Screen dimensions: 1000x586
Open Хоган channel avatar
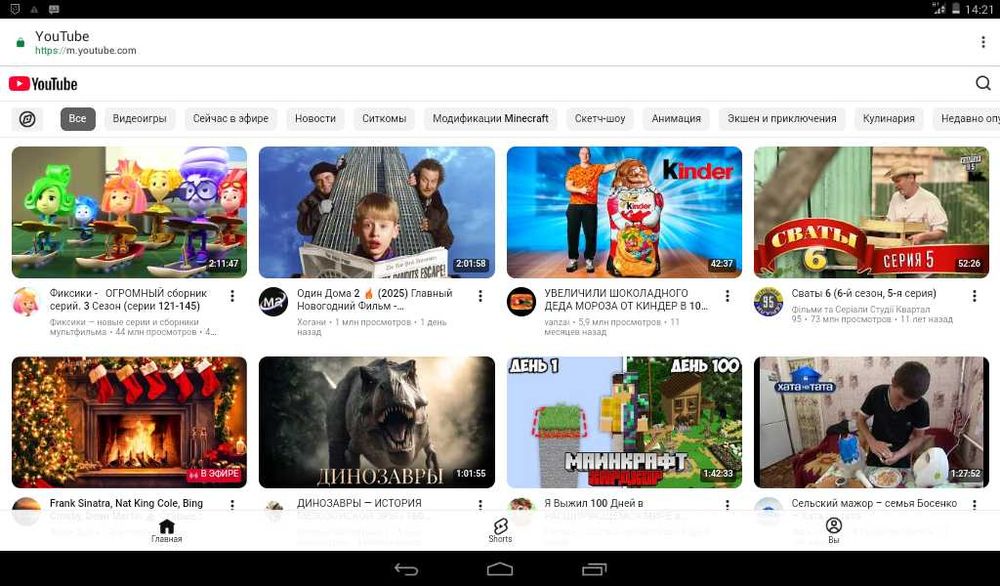(273, 302)
